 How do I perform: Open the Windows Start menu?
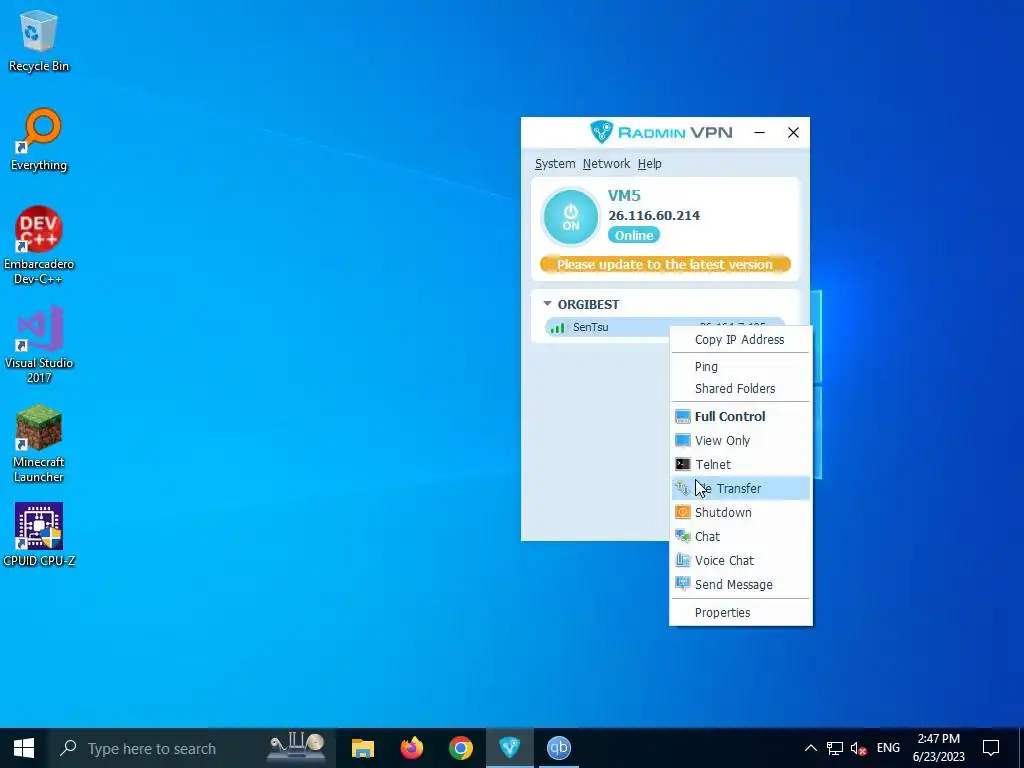[24, 748]
